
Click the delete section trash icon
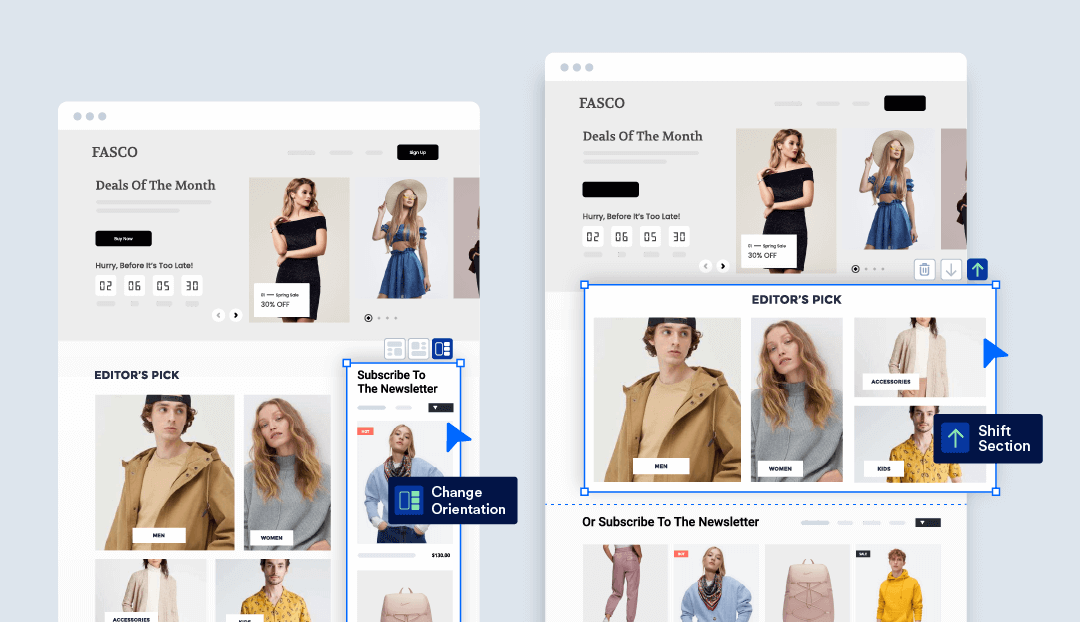[x=924, y=269]
